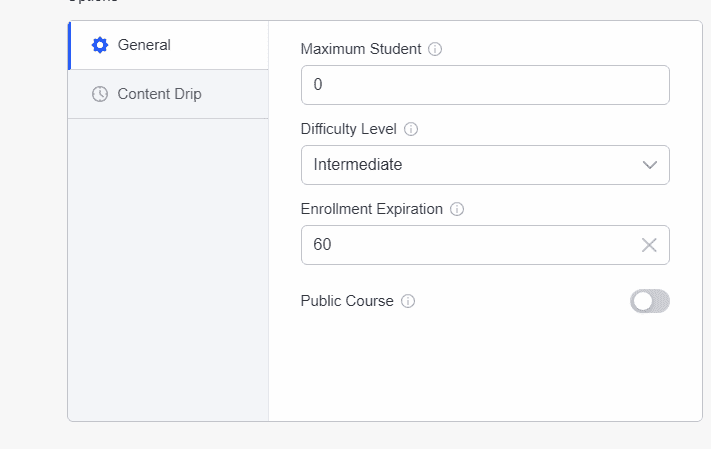Image resolution: width=711 pixels, height=449 pixels.
Task: Click the Public Course info icon
Action: 408,301
